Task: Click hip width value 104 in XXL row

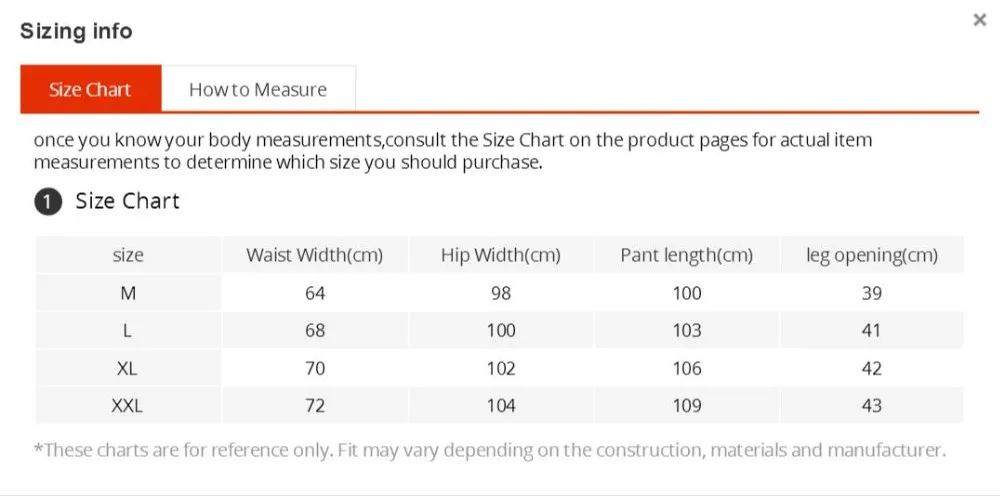Action: (x=500, y=405)
